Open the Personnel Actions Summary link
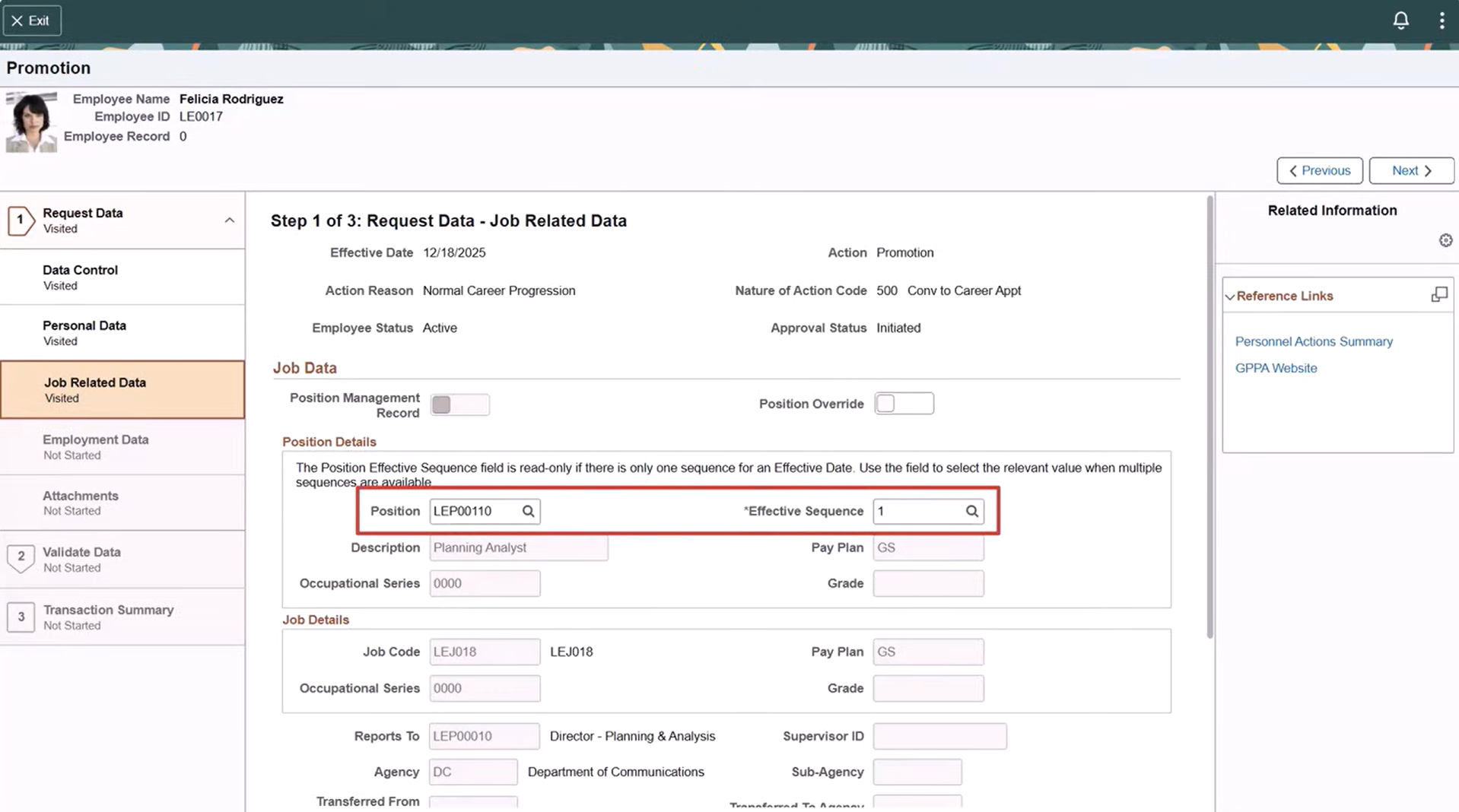1459x812 pixels. [x=1314, y=341]
